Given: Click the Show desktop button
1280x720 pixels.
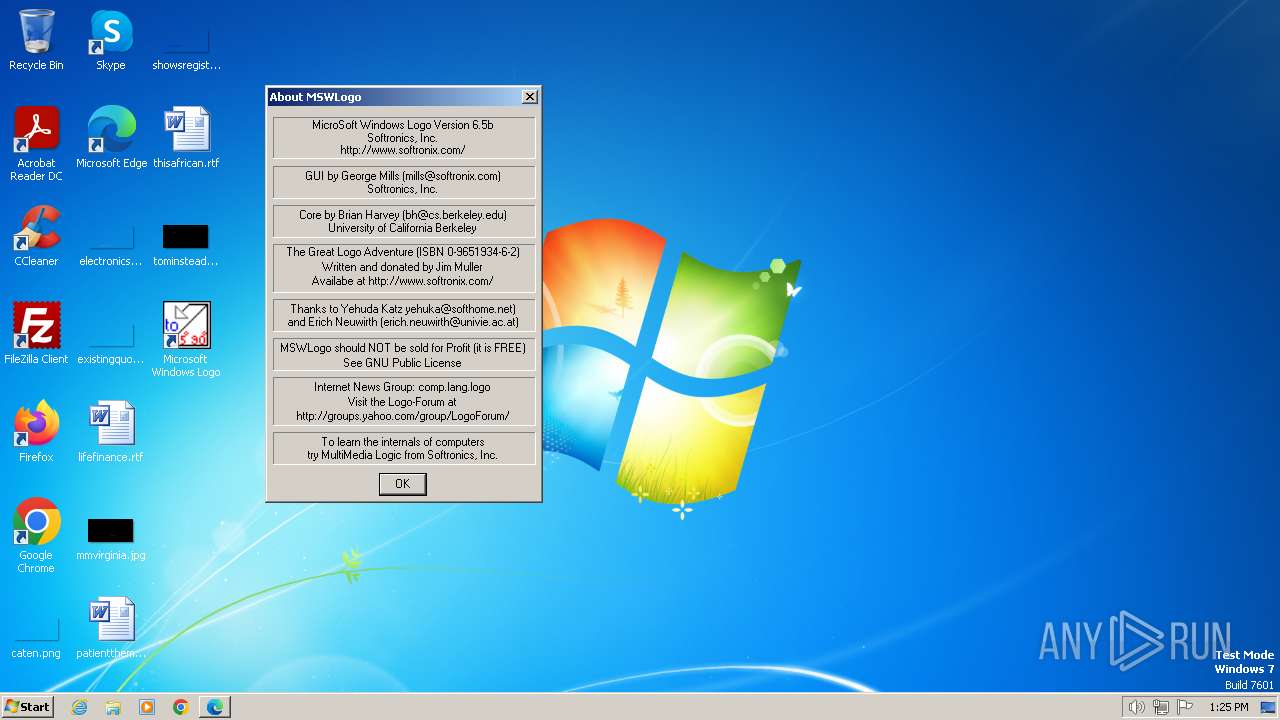Looking at the screenshot, I should tap(1269, 707).
